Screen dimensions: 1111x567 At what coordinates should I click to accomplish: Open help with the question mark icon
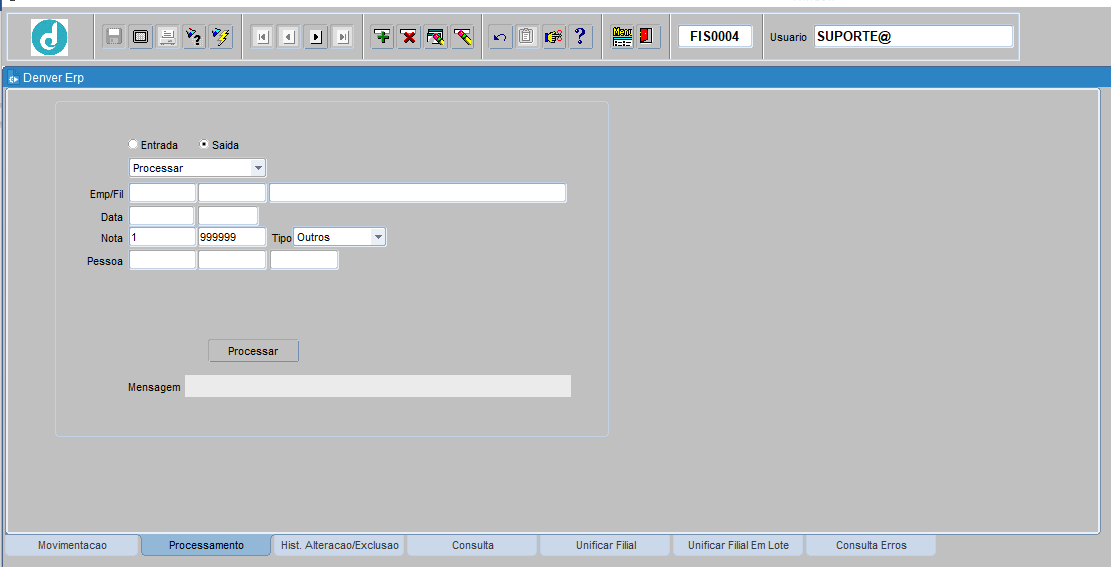click(580, 37)
